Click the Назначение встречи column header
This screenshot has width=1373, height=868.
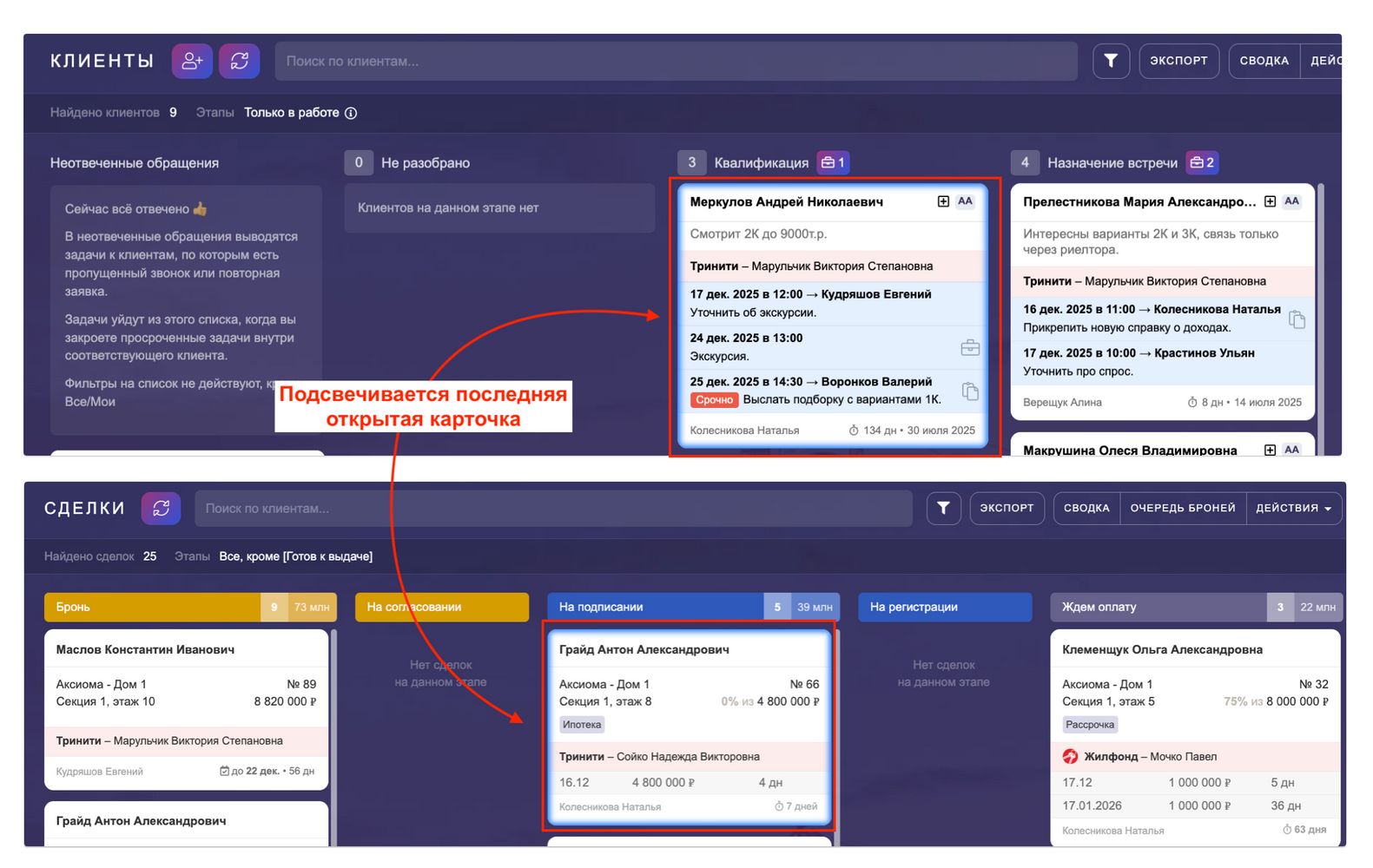click(1112, 162)
